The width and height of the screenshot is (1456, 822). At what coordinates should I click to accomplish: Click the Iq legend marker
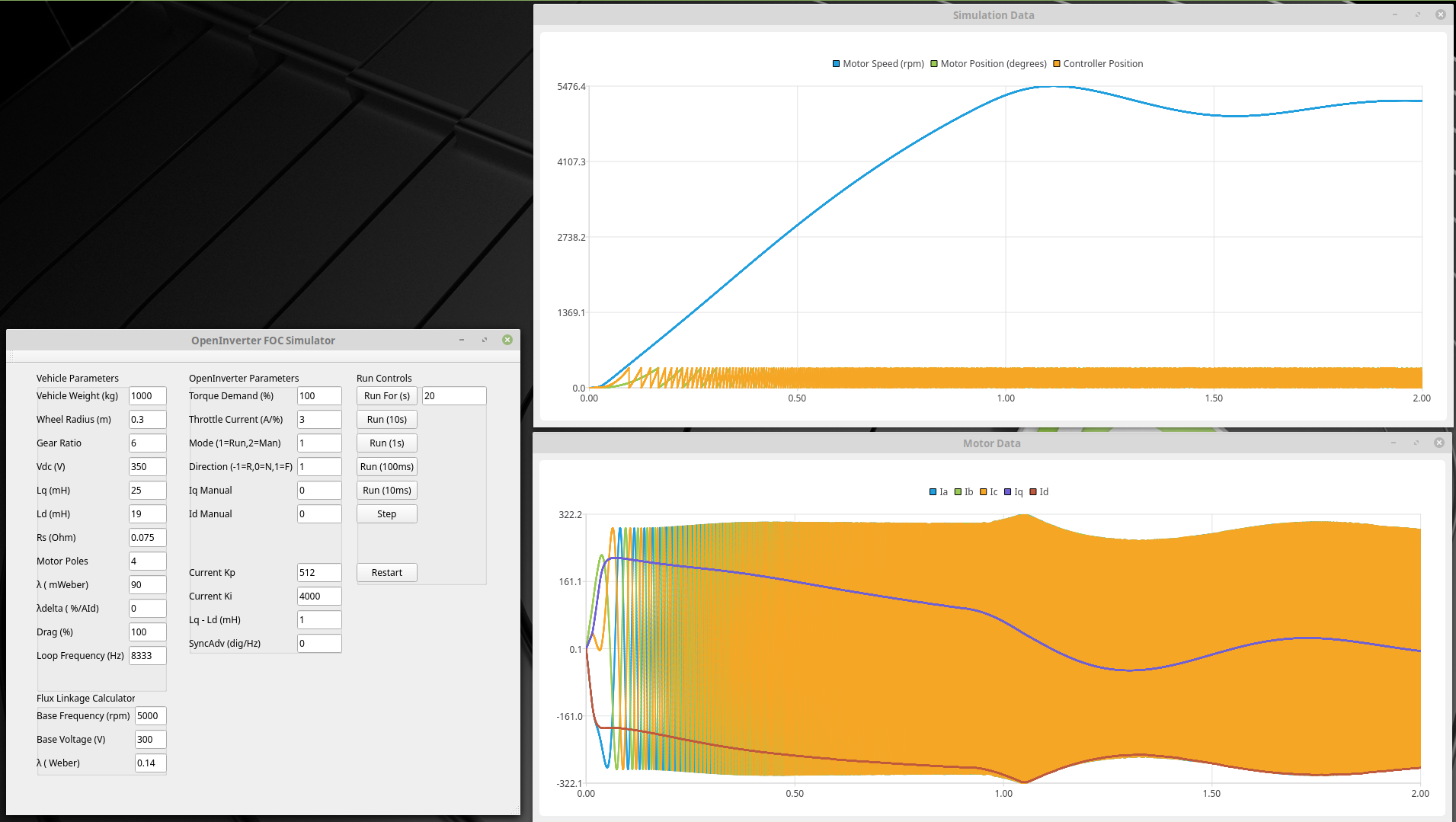click(1008, 492)
